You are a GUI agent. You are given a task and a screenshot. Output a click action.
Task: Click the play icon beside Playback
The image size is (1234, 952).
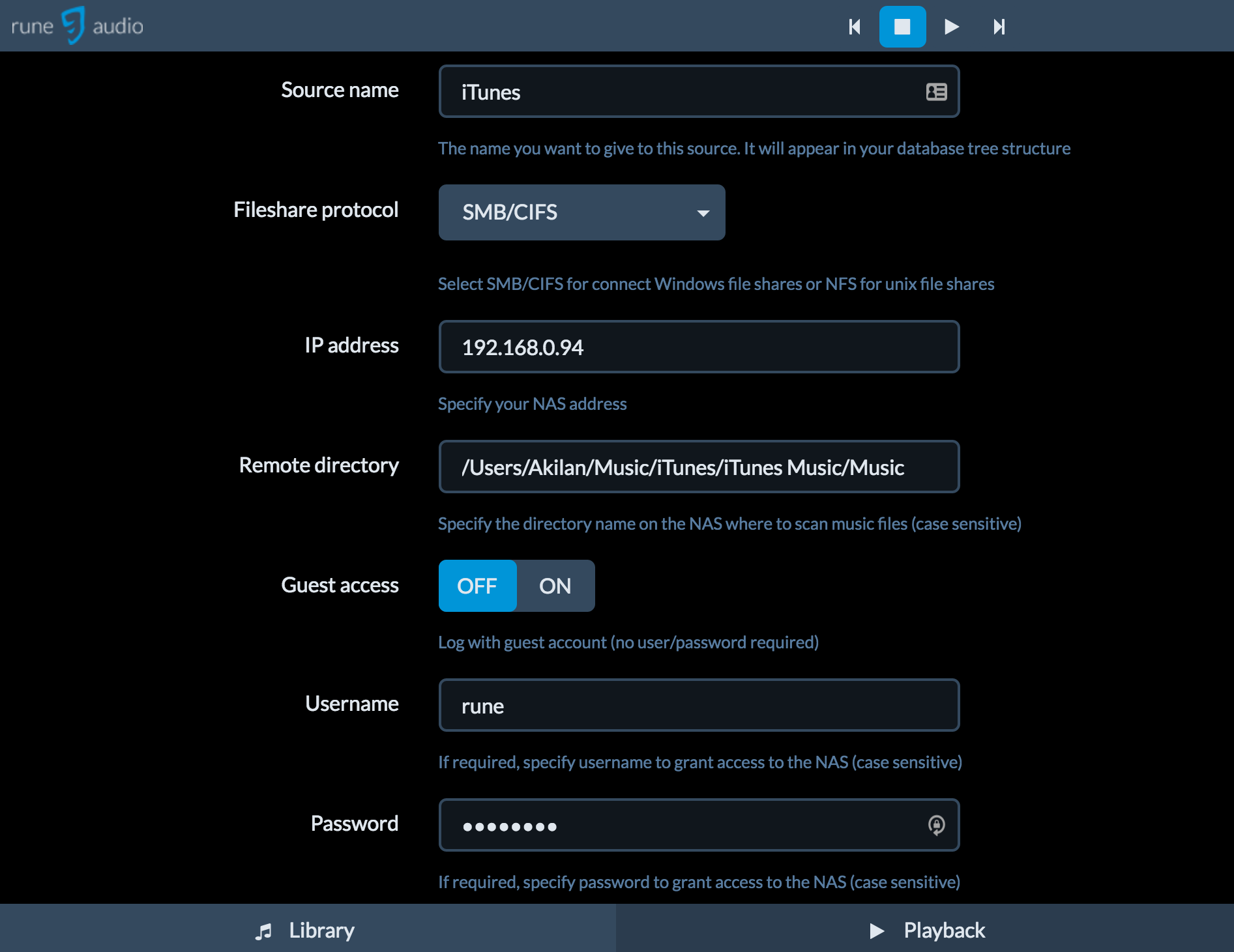click(877, 930)
